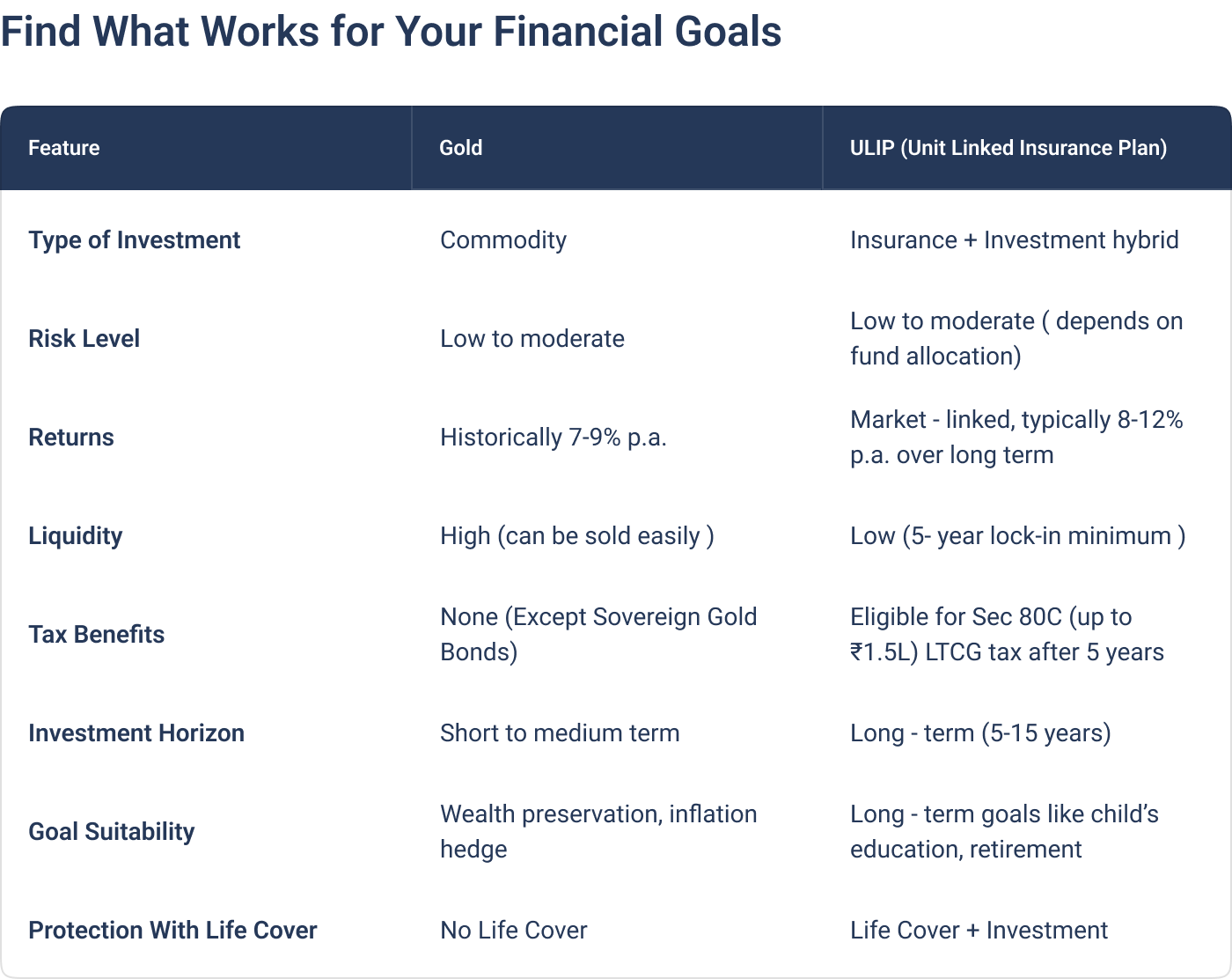Click the page heading Find What Works
This screenshot has height=979, width=1232.
point(391,32)
